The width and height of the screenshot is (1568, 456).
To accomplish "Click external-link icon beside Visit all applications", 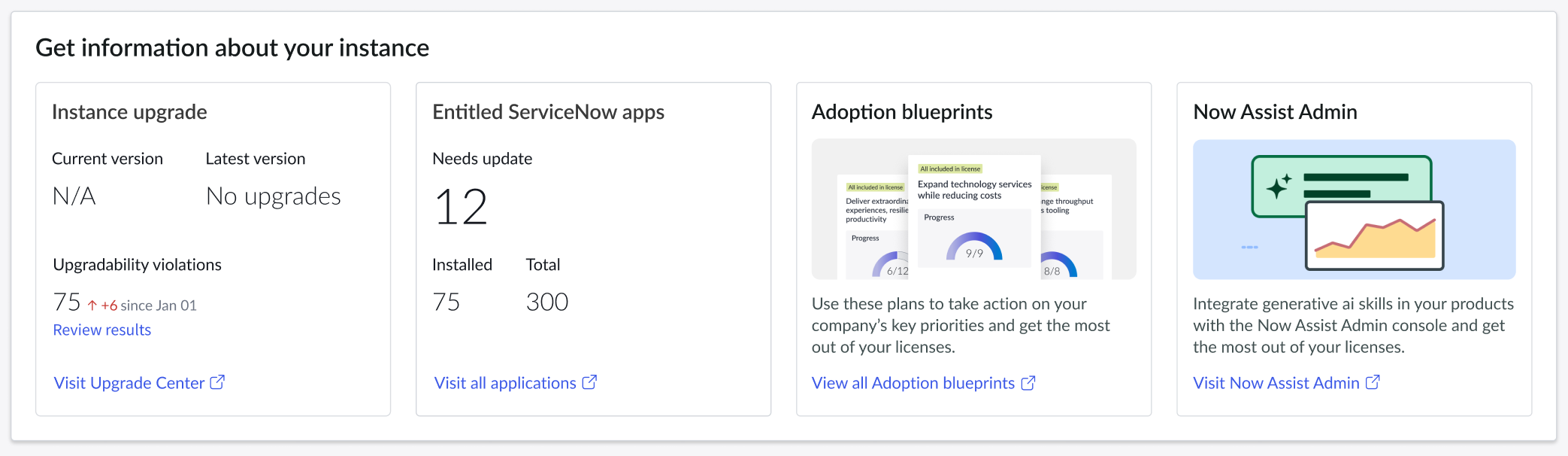I will (x=590, y=382).
